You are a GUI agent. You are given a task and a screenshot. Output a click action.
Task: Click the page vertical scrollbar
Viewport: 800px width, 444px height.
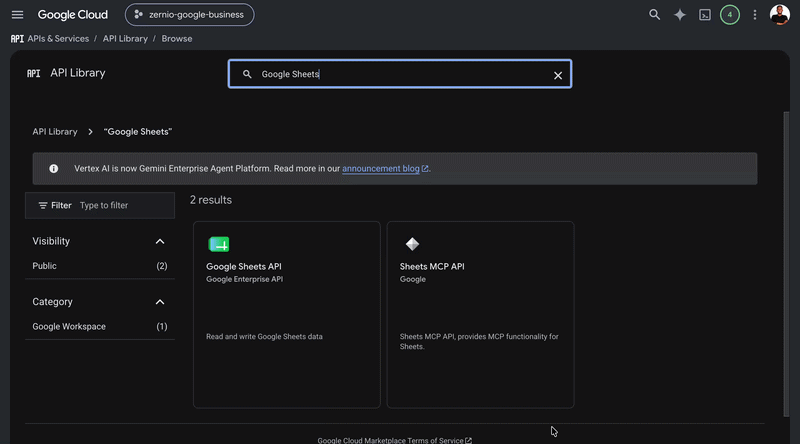point(786,264)
